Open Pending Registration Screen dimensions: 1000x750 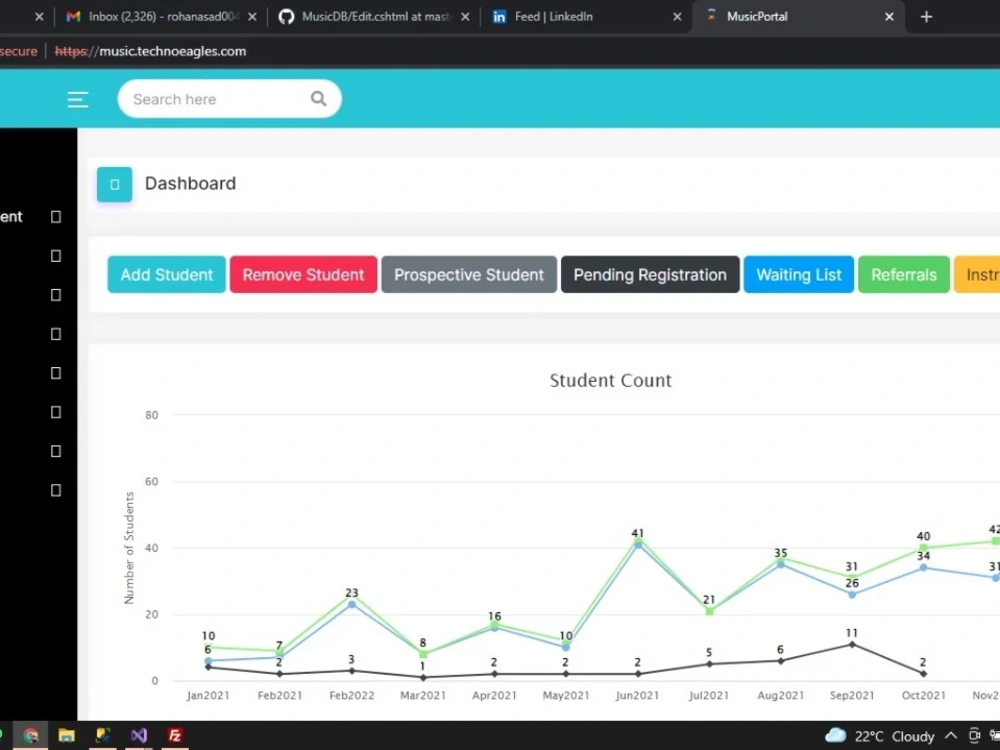coord(651,275)
